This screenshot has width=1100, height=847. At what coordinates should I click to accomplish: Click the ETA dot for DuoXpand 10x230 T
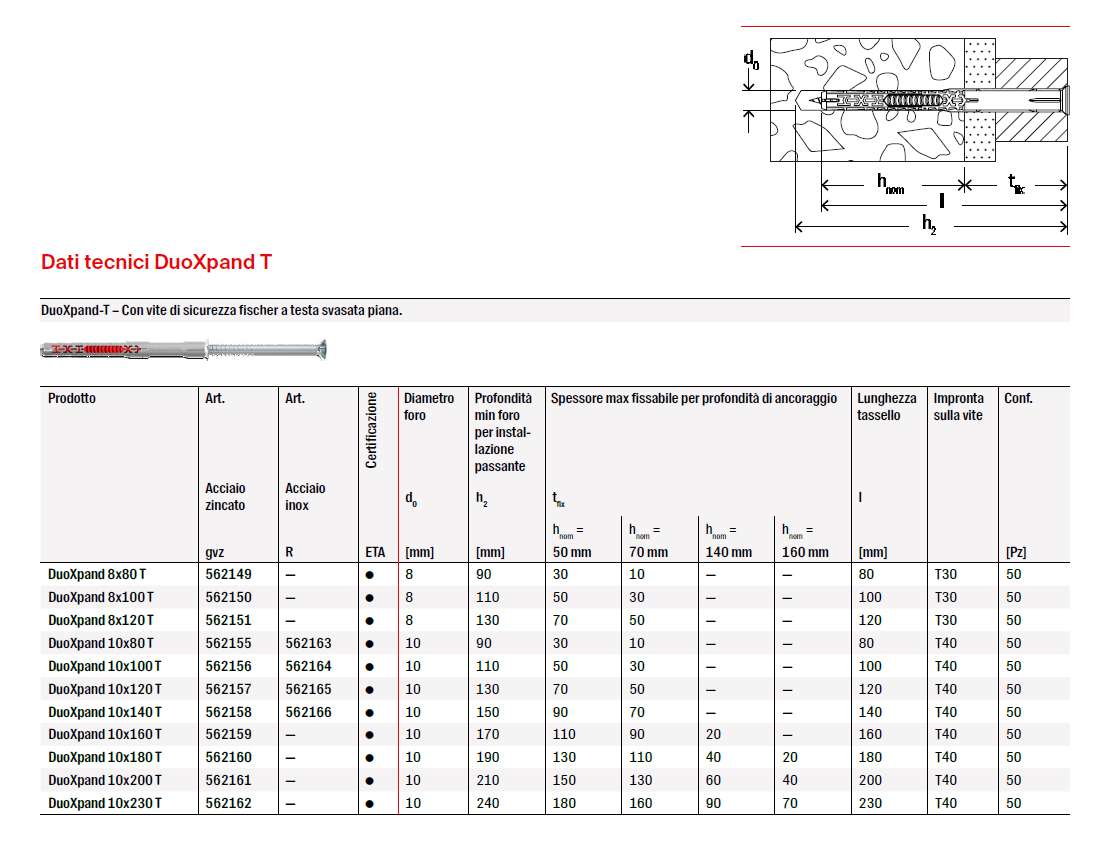point(369,804)
